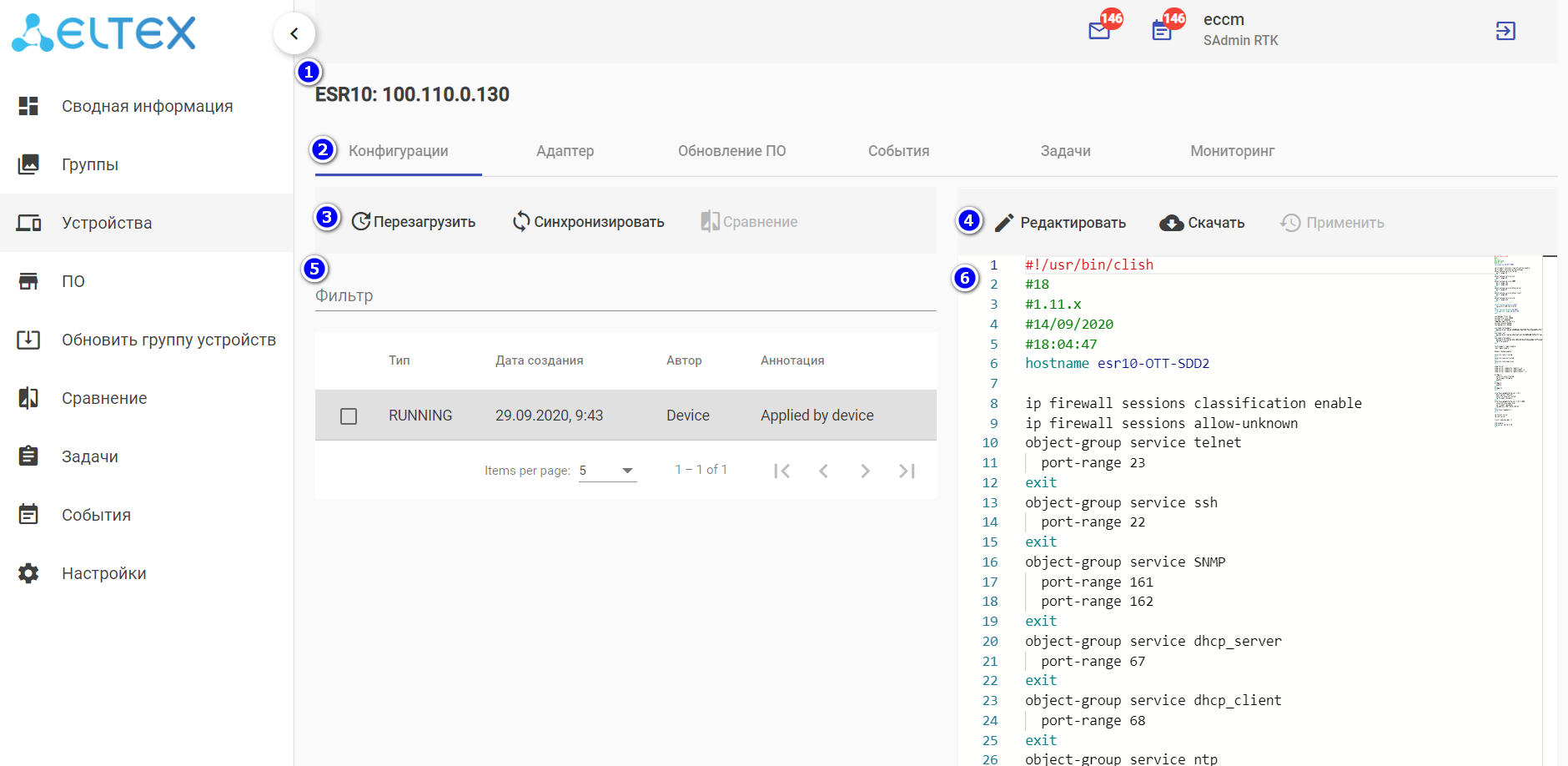Open the Items per page dropdown
The width and height of the screenshot is (1568, 766).
(x=607, y=471)
